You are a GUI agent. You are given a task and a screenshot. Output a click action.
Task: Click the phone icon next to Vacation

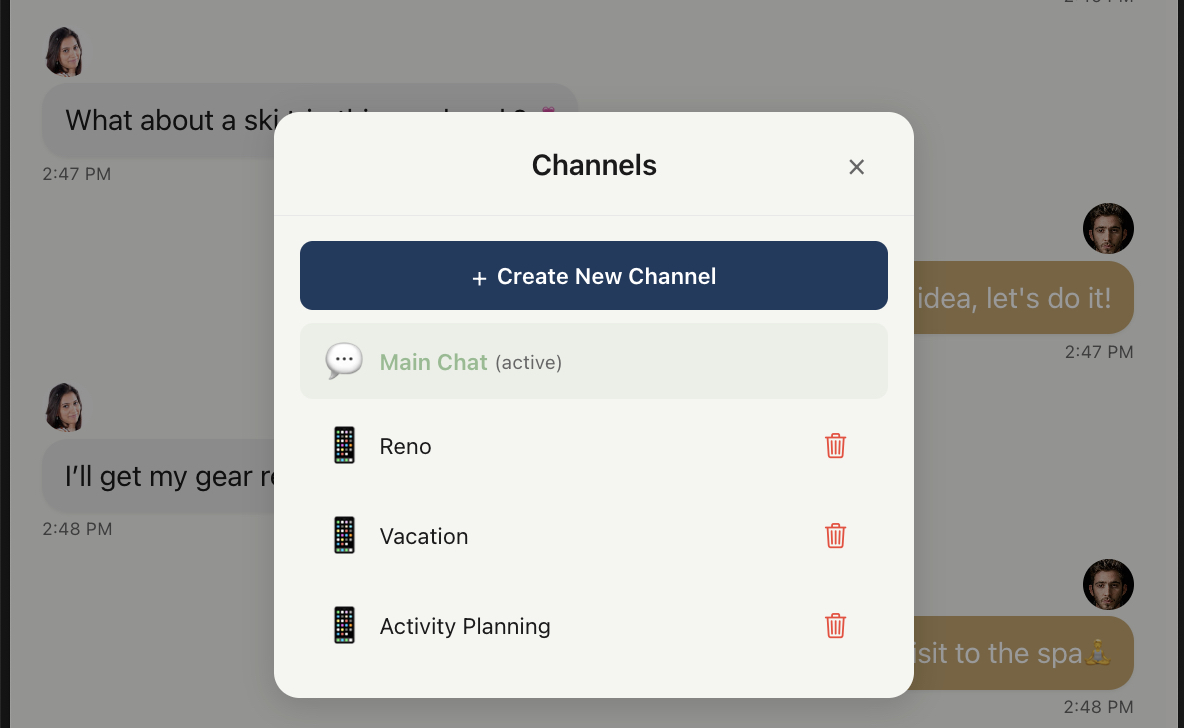(x=344, y=535)
